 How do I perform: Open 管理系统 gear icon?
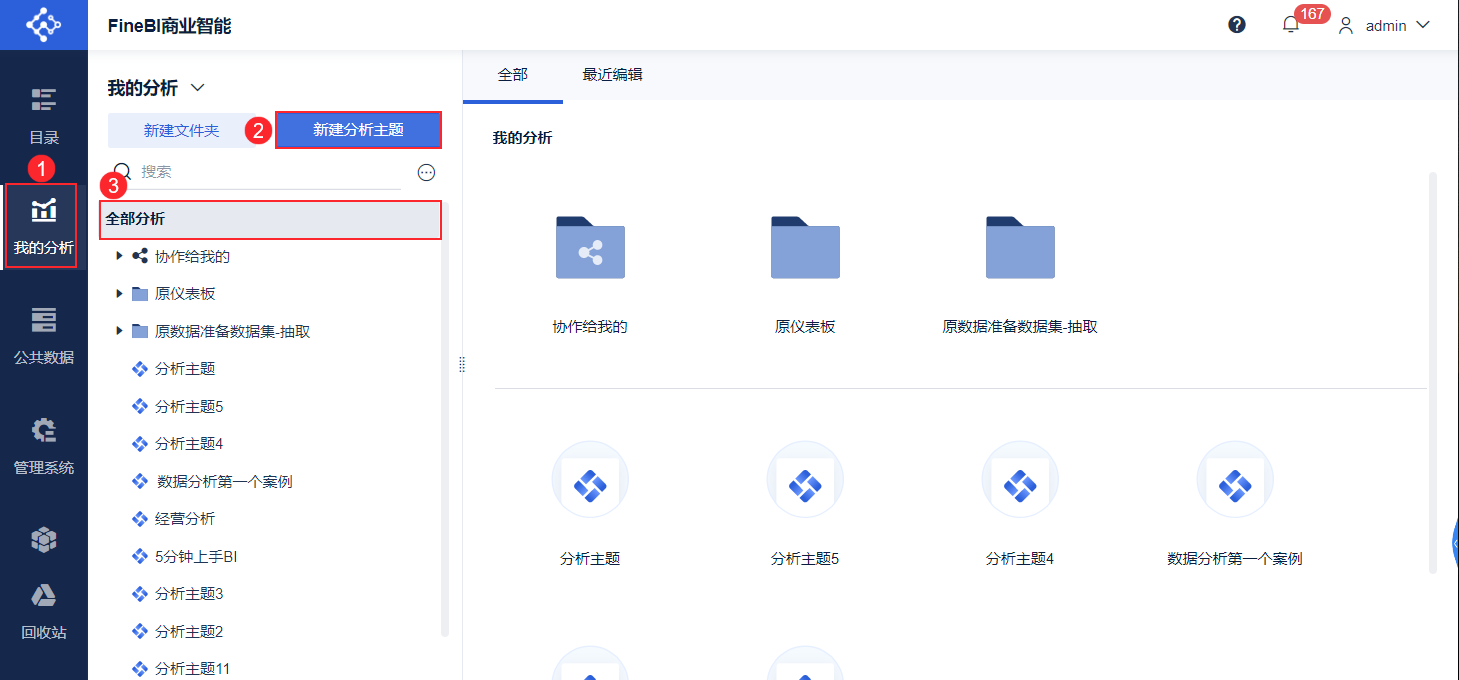[x=44, y=430]
